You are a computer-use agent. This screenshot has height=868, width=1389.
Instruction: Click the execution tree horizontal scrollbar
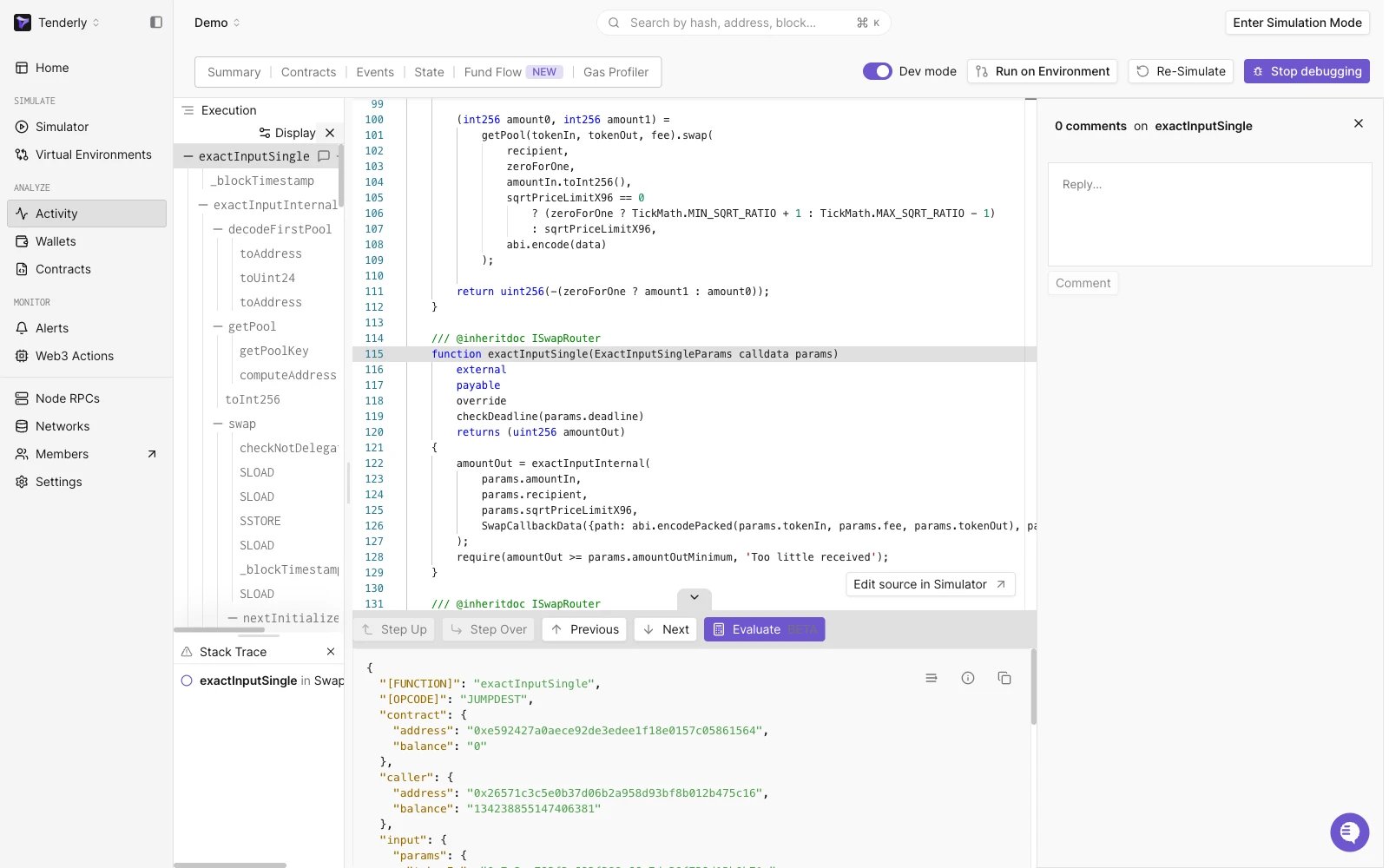[219, 630]
